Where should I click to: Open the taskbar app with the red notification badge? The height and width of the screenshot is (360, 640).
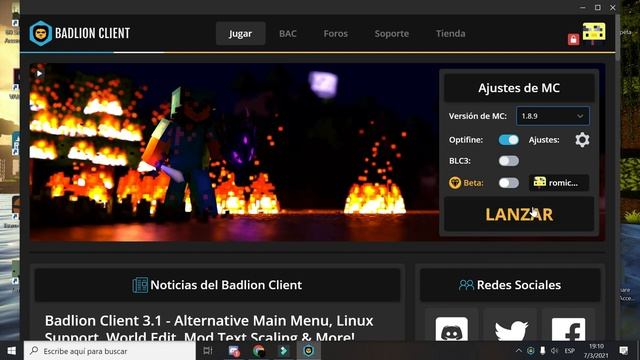(233, 351)
